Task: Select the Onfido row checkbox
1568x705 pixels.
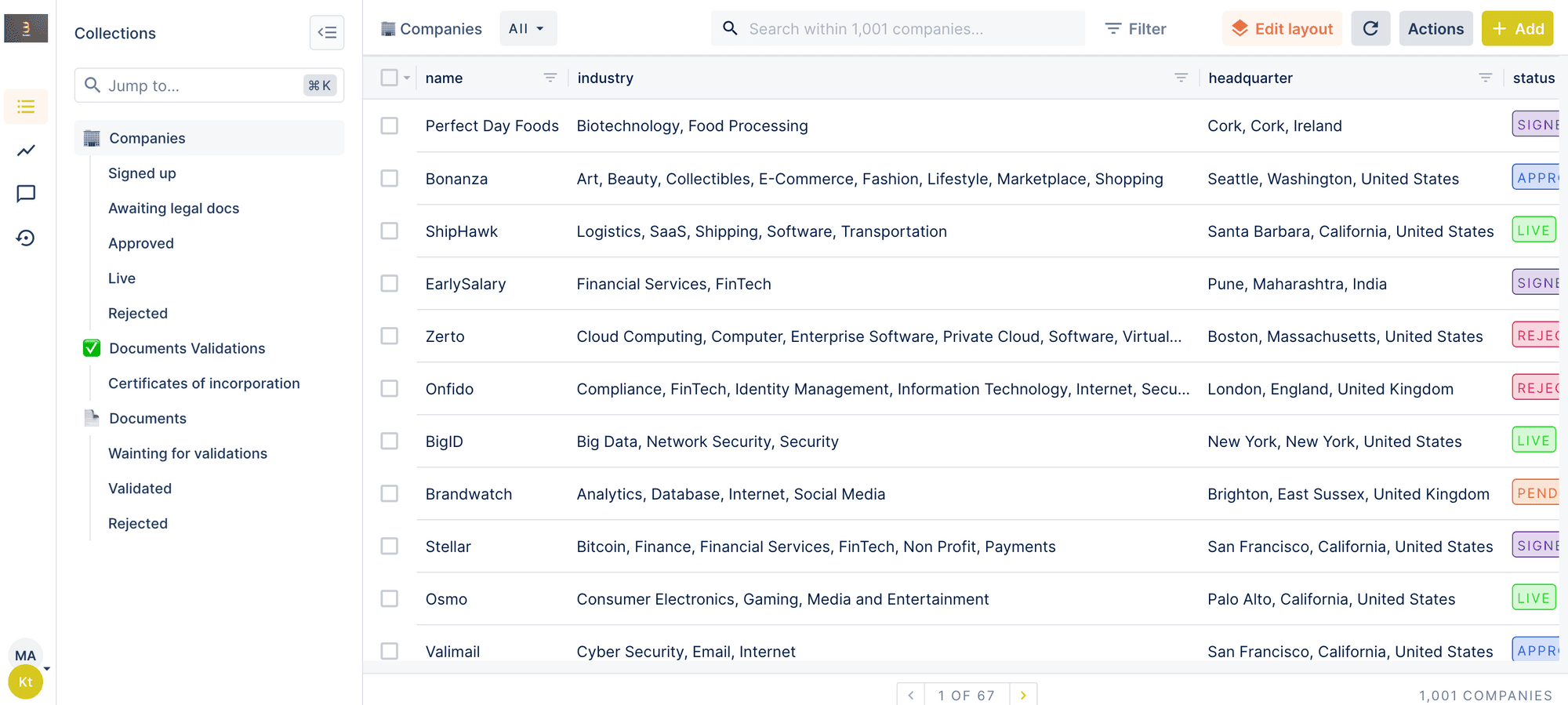Action: click(x=389, y=388)
